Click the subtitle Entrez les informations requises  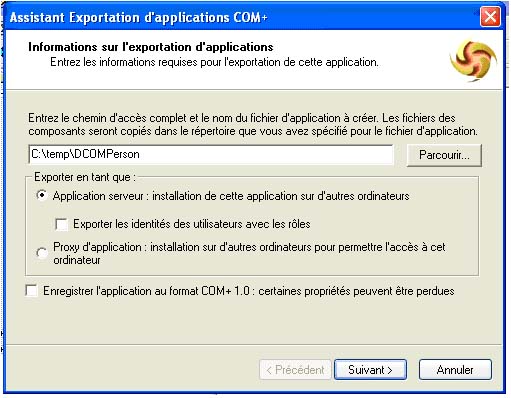click(214, 62)
